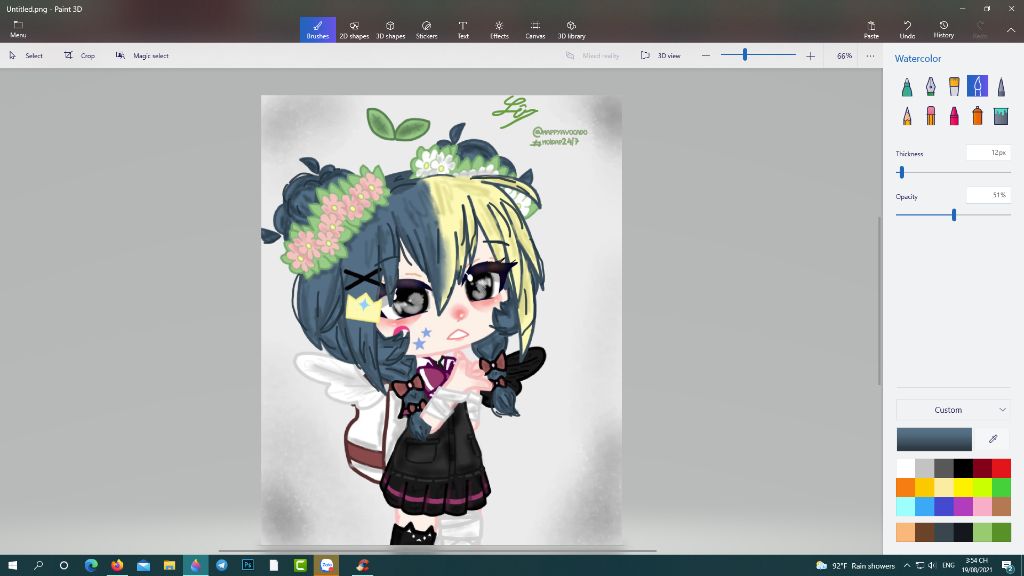Pick the indigo blue color swatch
1024x576 pixels.
coord(944,506)
